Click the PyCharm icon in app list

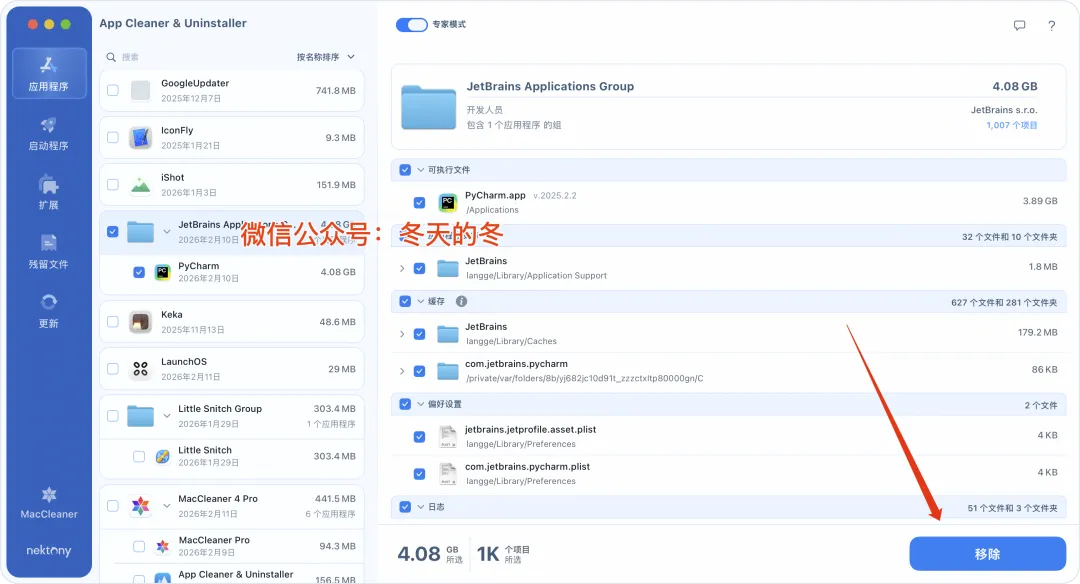click(x=163, y=272)
